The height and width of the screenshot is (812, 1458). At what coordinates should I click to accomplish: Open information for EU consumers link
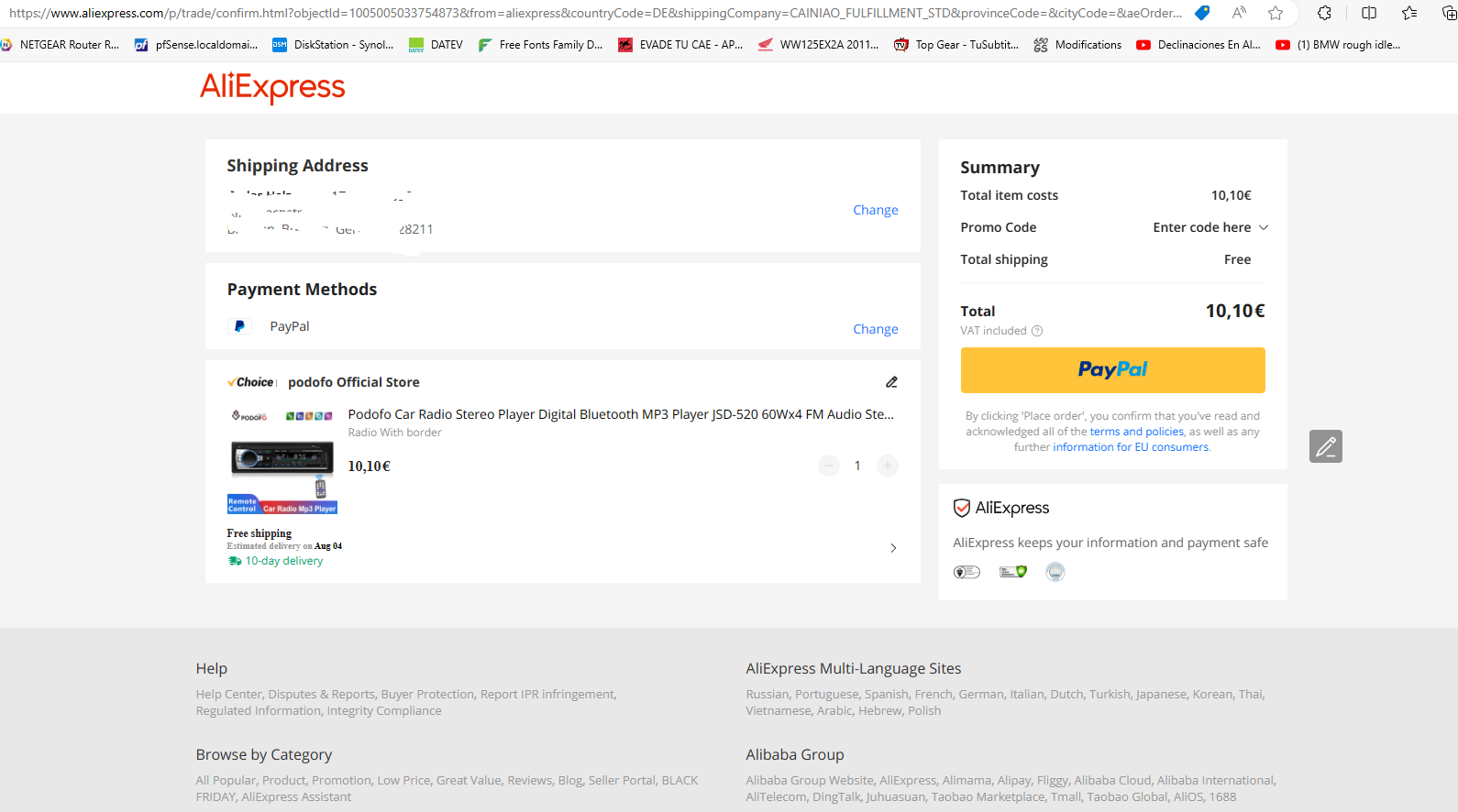tap(1130, 447)
